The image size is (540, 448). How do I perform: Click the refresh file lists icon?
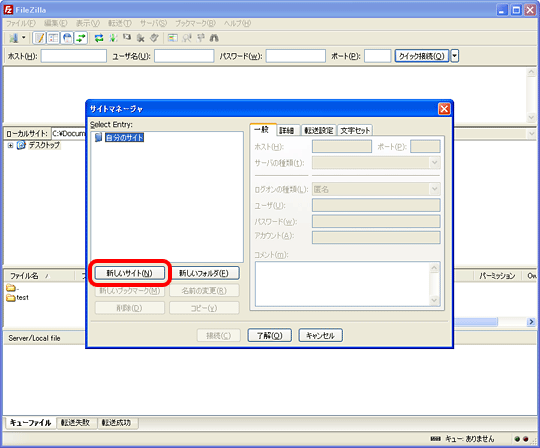(x=99, y=38)
